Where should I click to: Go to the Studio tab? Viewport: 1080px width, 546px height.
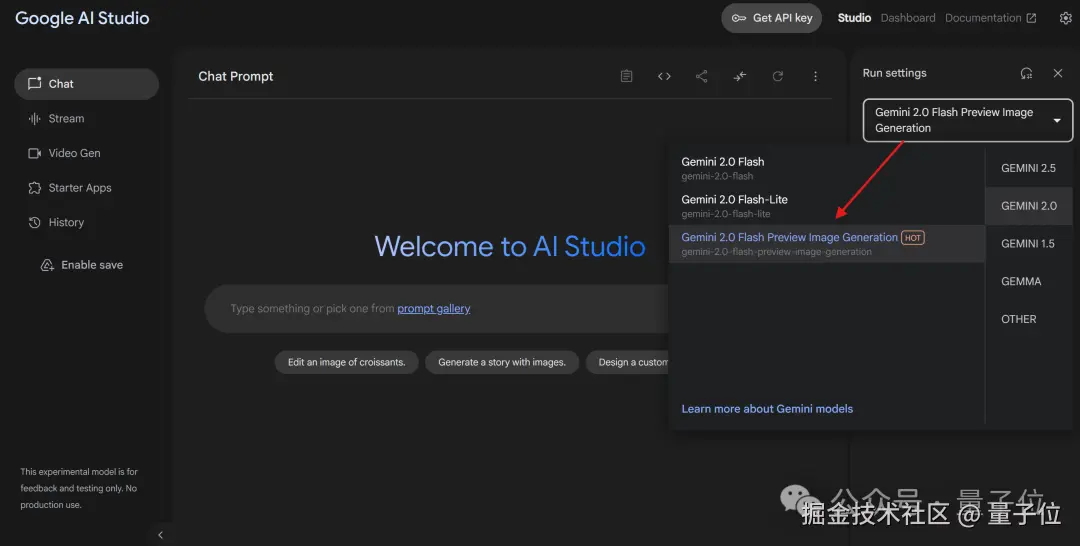click(x=854, y=18)
